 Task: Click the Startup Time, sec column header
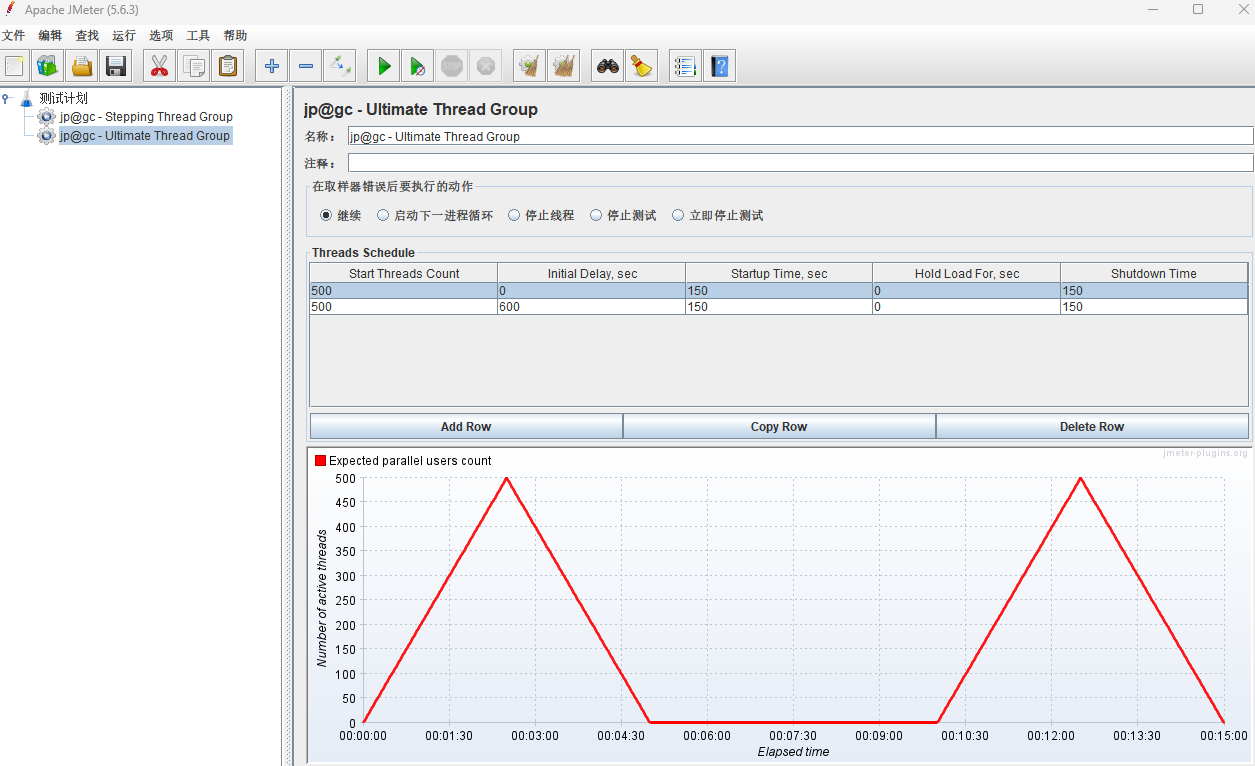779,273
